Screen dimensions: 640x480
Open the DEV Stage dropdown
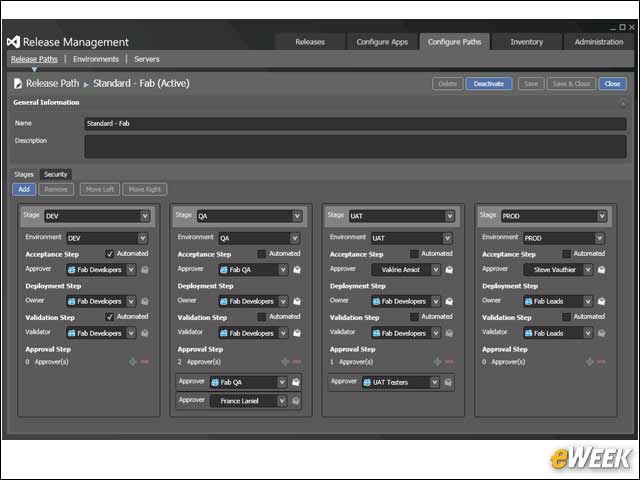click(x=145, y=216)
